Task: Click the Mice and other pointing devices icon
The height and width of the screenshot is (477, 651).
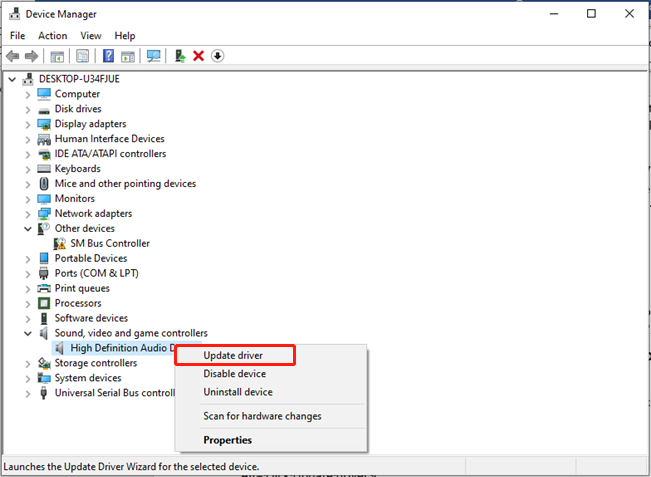Action: click(x=44, y=183)
